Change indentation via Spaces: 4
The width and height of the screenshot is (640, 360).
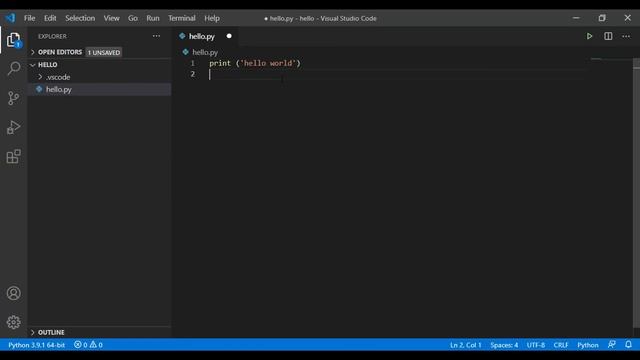(504, 345)
